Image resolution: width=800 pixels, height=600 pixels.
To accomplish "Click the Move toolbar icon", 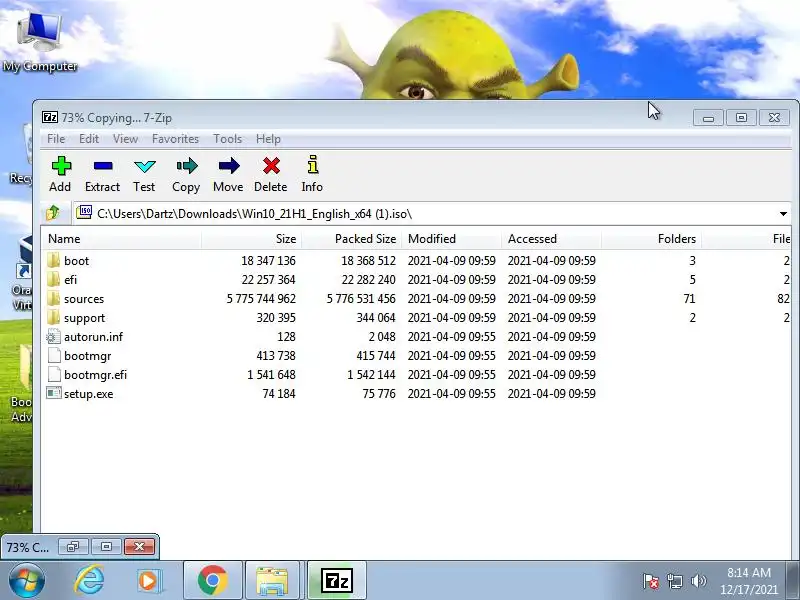I will [229, 166].
